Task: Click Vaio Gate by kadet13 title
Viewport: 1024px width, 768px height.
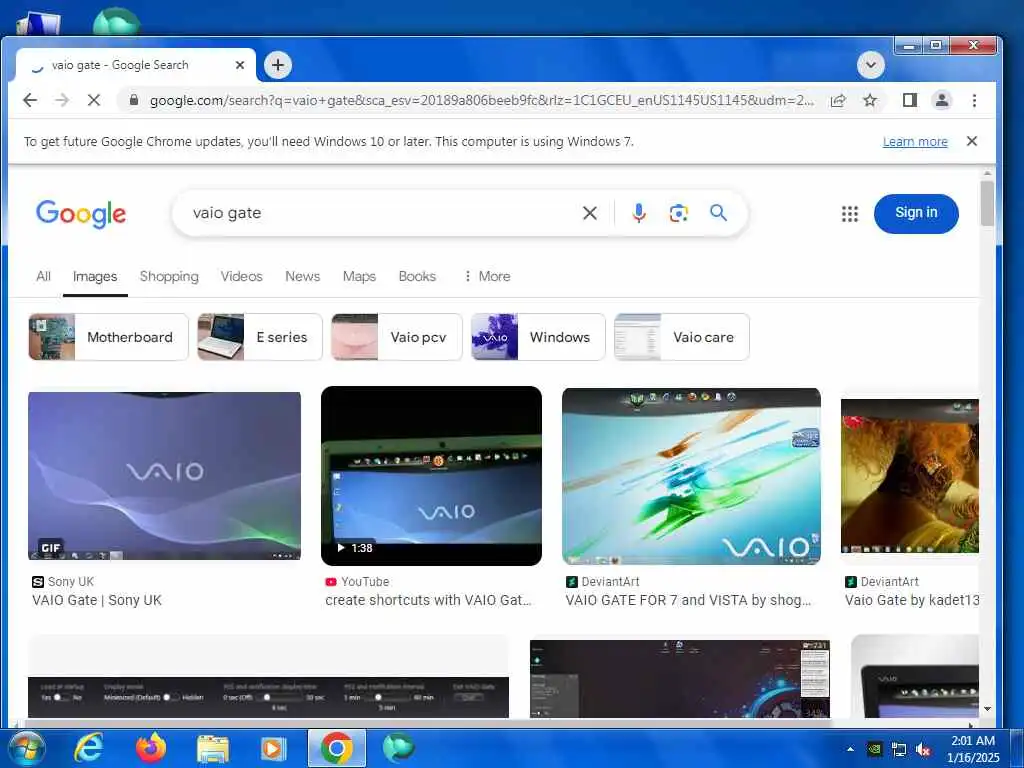Action: pos(912,600)
